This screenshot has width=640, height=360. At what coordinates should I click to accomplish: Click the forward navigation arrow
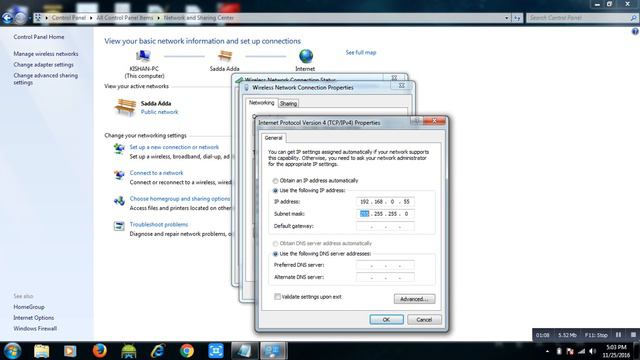(20, 18)
